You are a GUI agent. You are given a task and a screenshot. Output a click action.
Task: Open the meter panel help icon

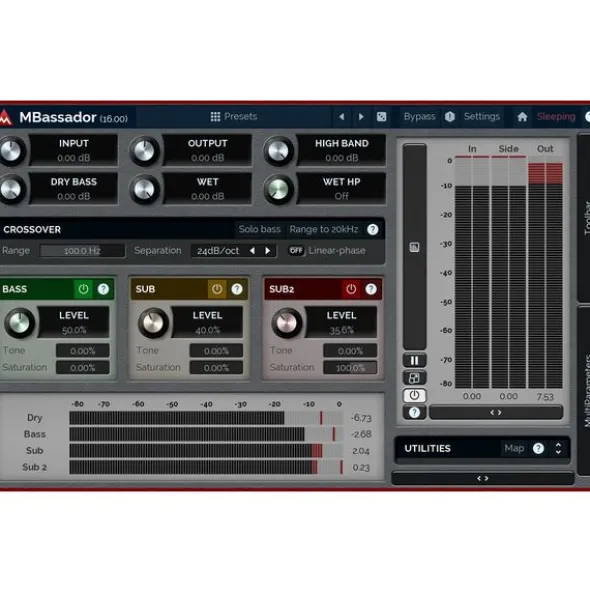pyautogui.click(x=414, y=412)
